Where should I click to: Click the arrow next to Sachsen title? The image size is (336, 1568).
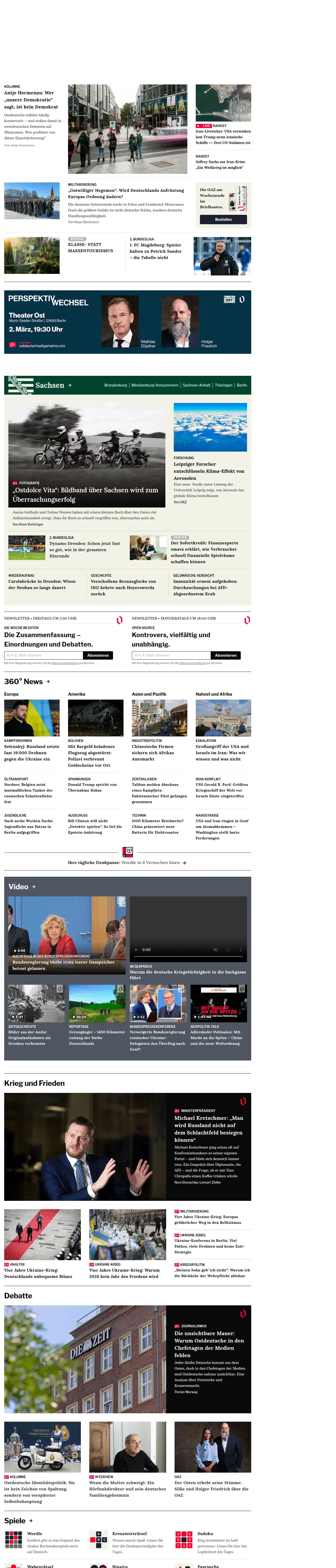click(x=70, y=385)
